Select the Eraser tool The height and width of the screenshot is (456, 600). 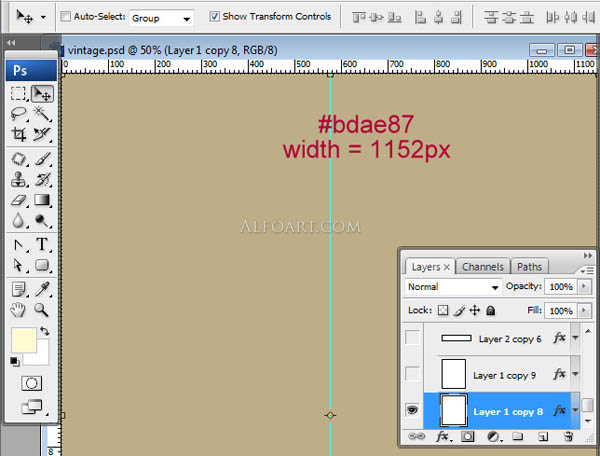(18, 200)
